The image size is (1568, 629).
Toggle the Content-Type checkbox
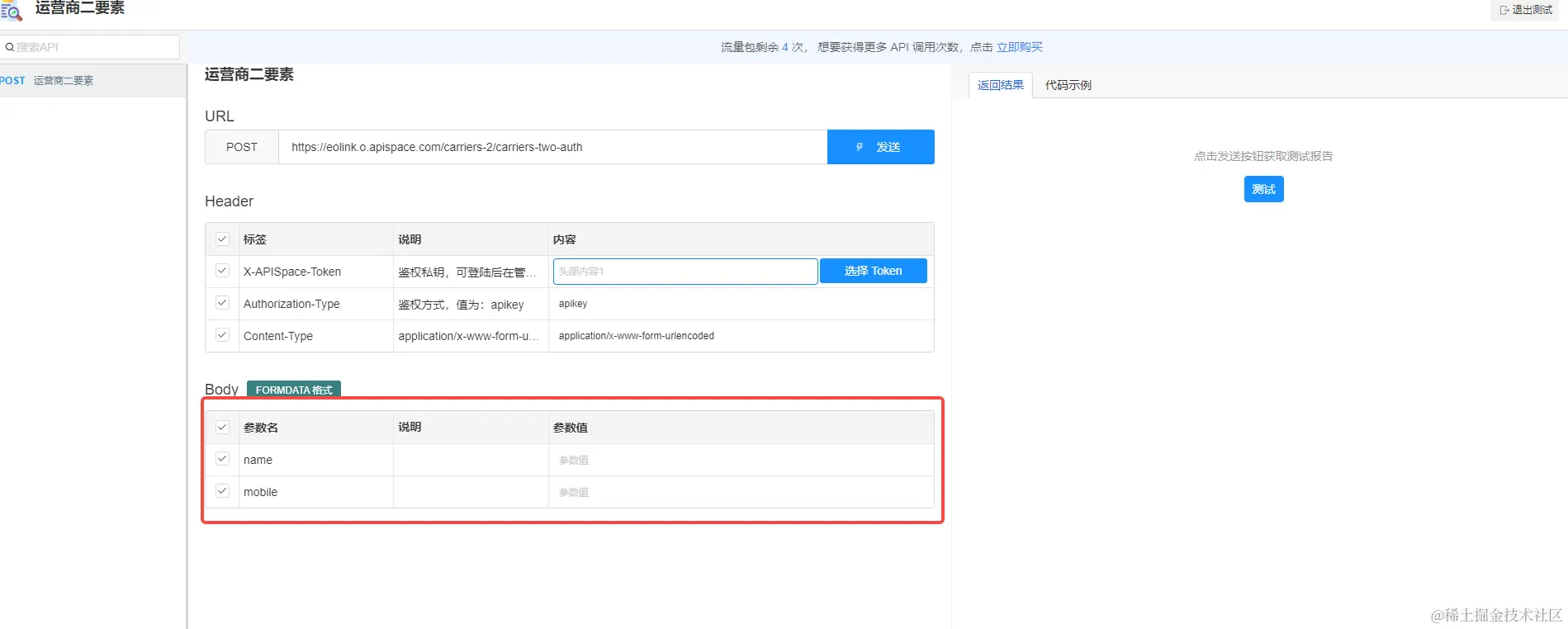(x=222, y=335)
